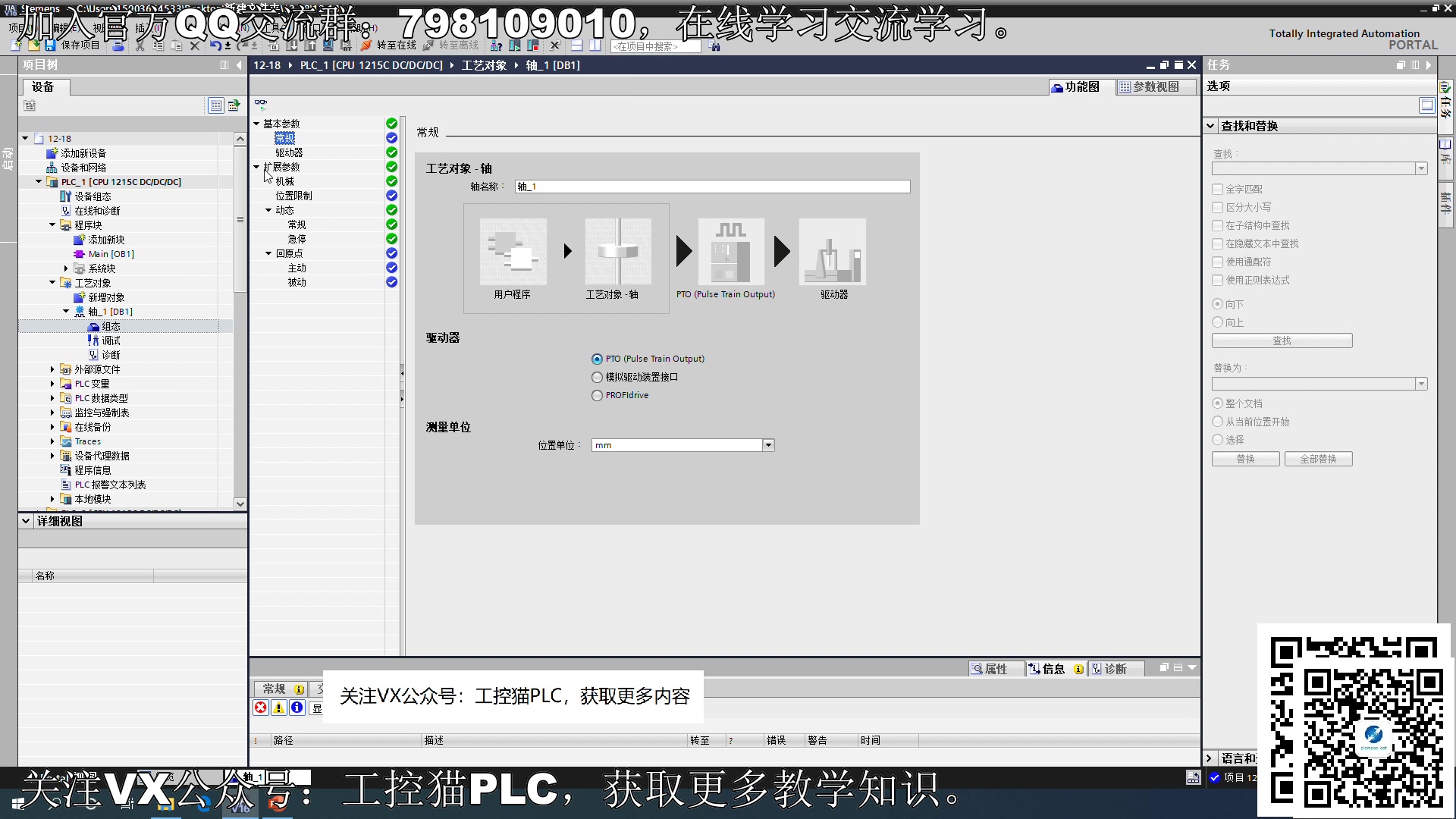Tick the 在隐藏文本中查找 checkbox
Image resolution: width=1456 pixels, height=819 pixels.
pyautogui.click(x=1218, y=243)
